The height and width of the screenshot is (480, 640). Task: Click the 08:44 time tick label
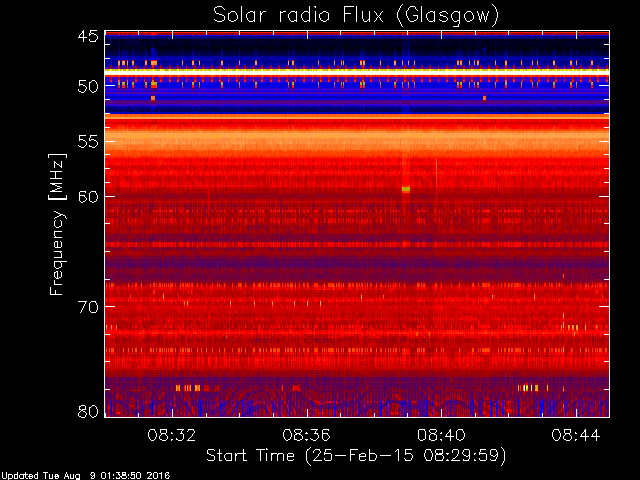click(x=576, y=435)
